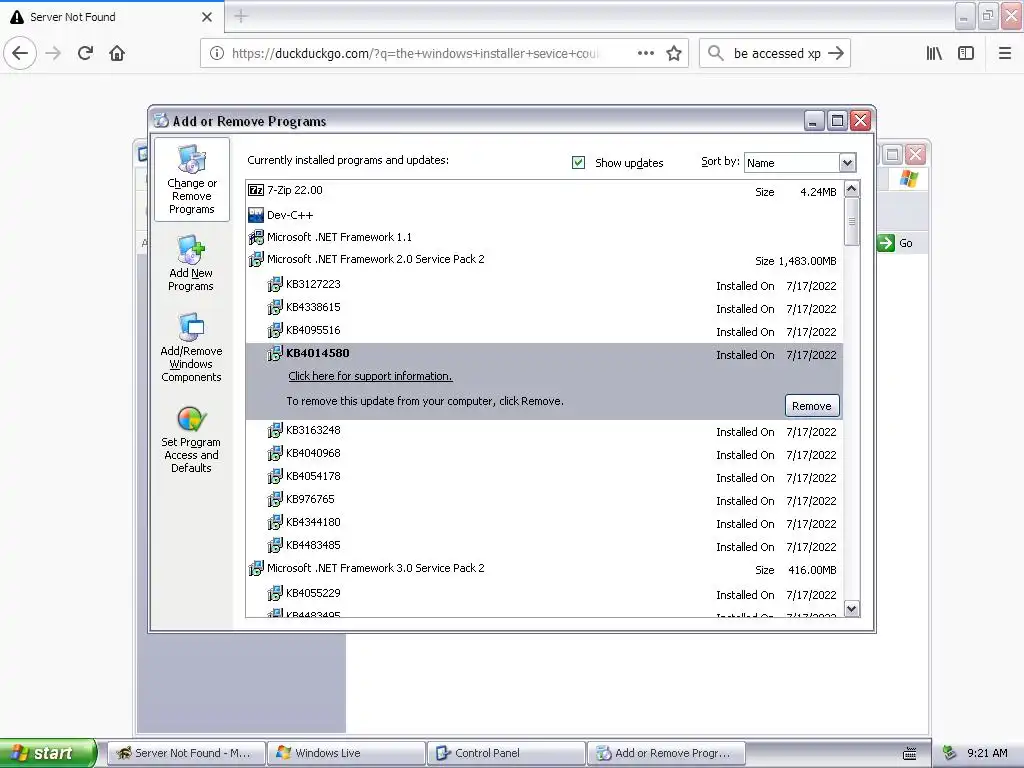Select the KB976765 update row
The height and width of the screenshot is (768, 1024).
(x=545, y=500)
